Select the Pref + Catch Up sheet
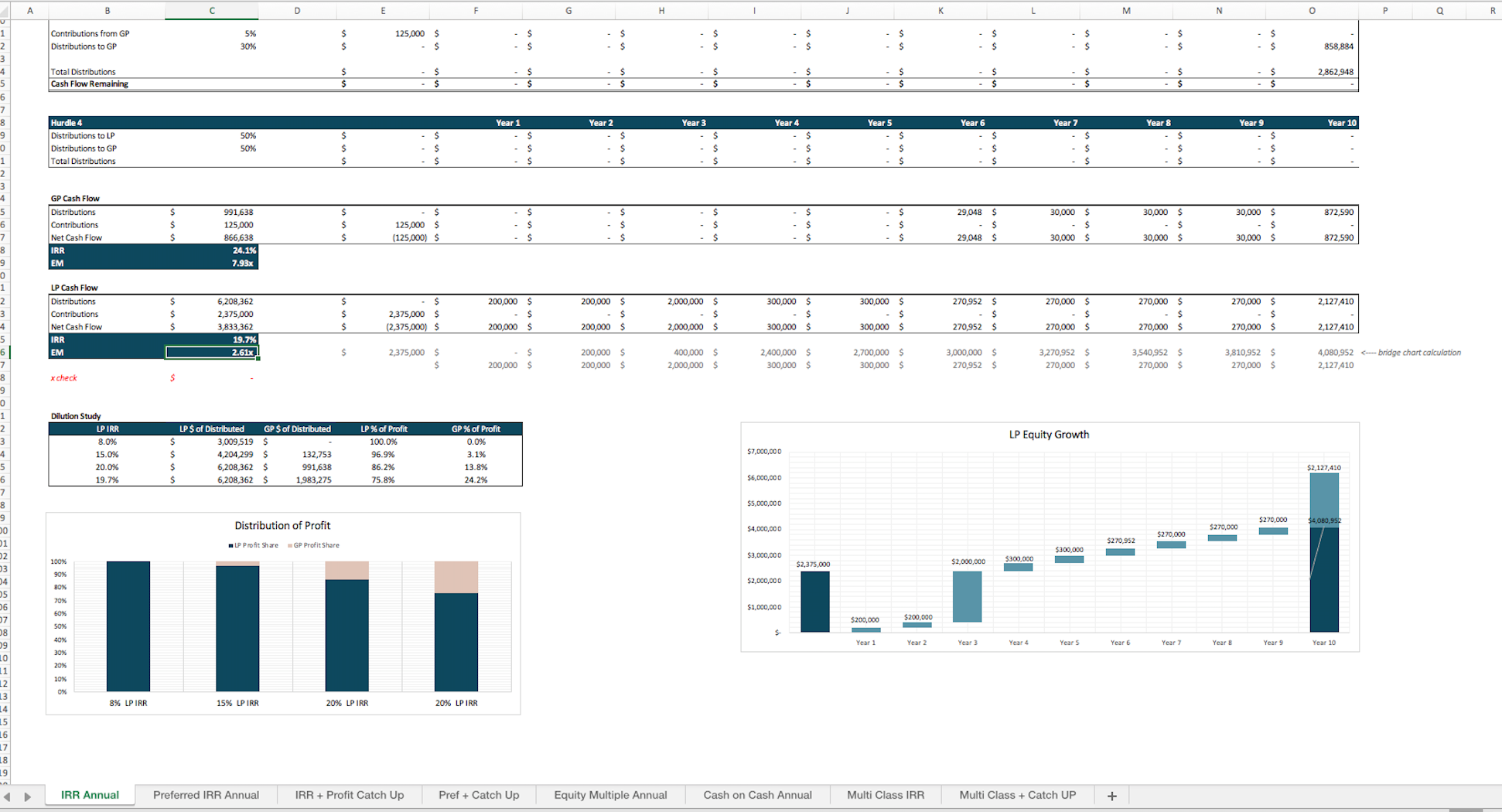This screenshot has width=1502, height=812. [x=479, y=795]
